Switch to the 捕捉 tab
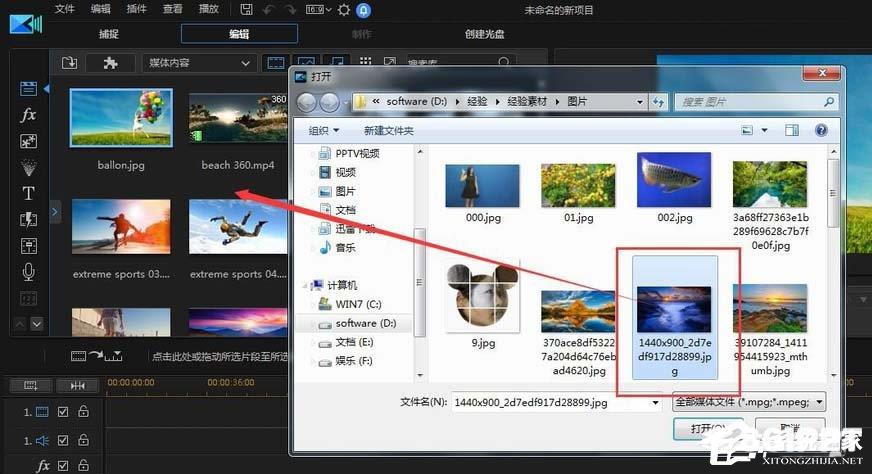The height and width of the screenshot is (474, 872). tap(108, 34)
